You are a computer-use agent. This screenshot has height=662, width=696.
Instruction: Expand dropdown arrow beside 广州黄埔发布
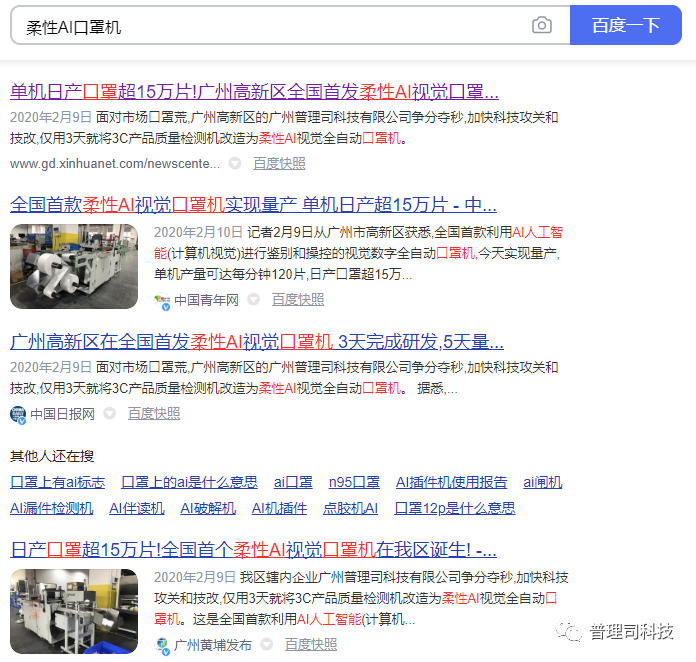coord(266,644)
